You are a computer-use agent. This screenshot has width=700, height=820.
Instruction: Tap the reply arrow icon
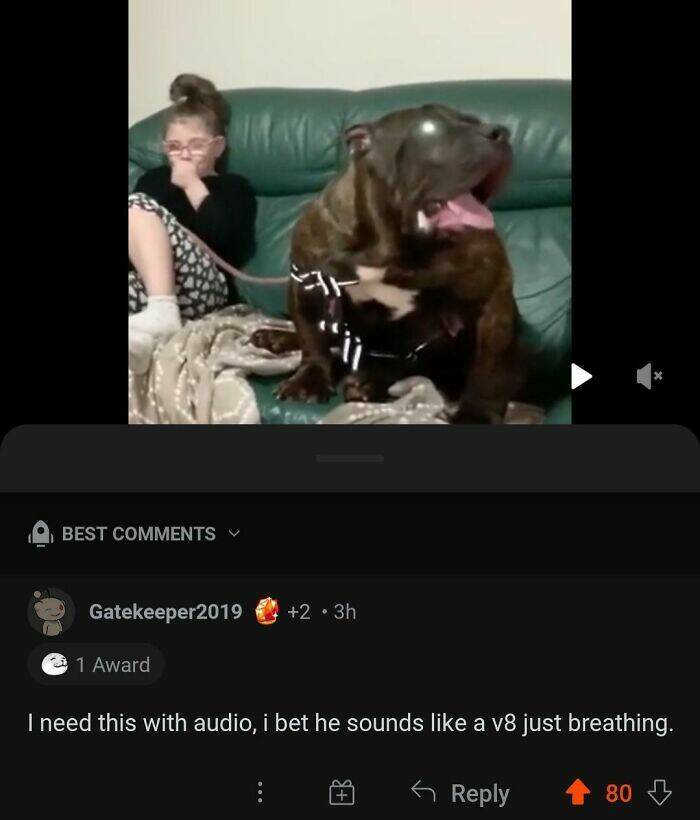423,791
